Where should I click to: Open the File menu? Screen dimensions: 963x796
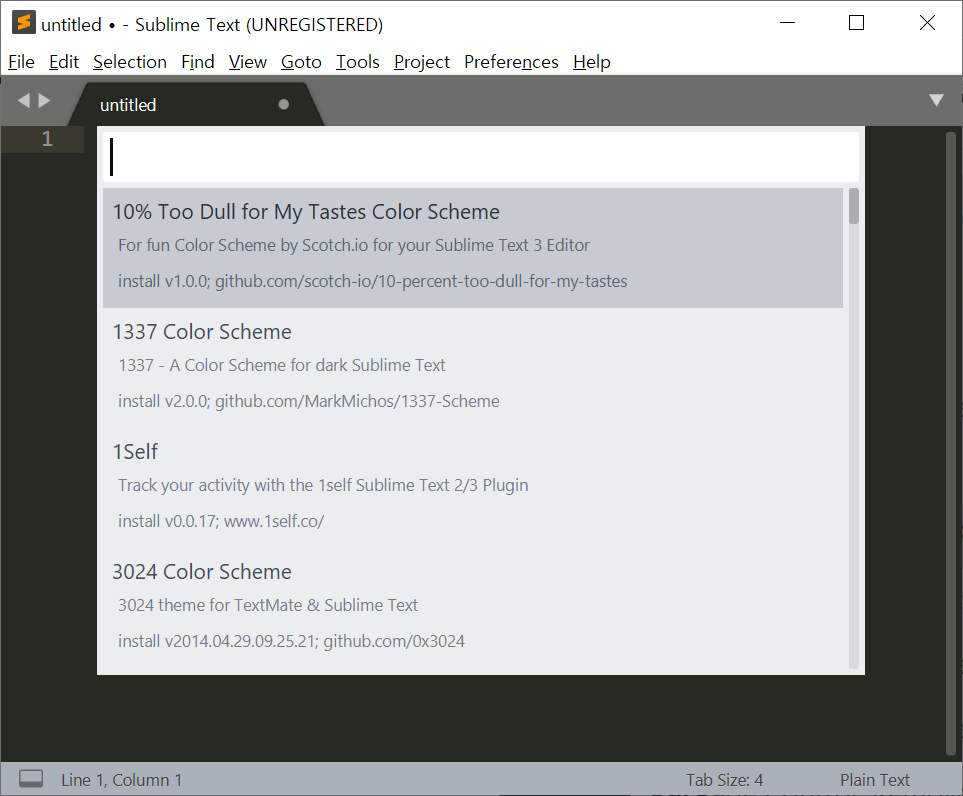tap(21, 62)
